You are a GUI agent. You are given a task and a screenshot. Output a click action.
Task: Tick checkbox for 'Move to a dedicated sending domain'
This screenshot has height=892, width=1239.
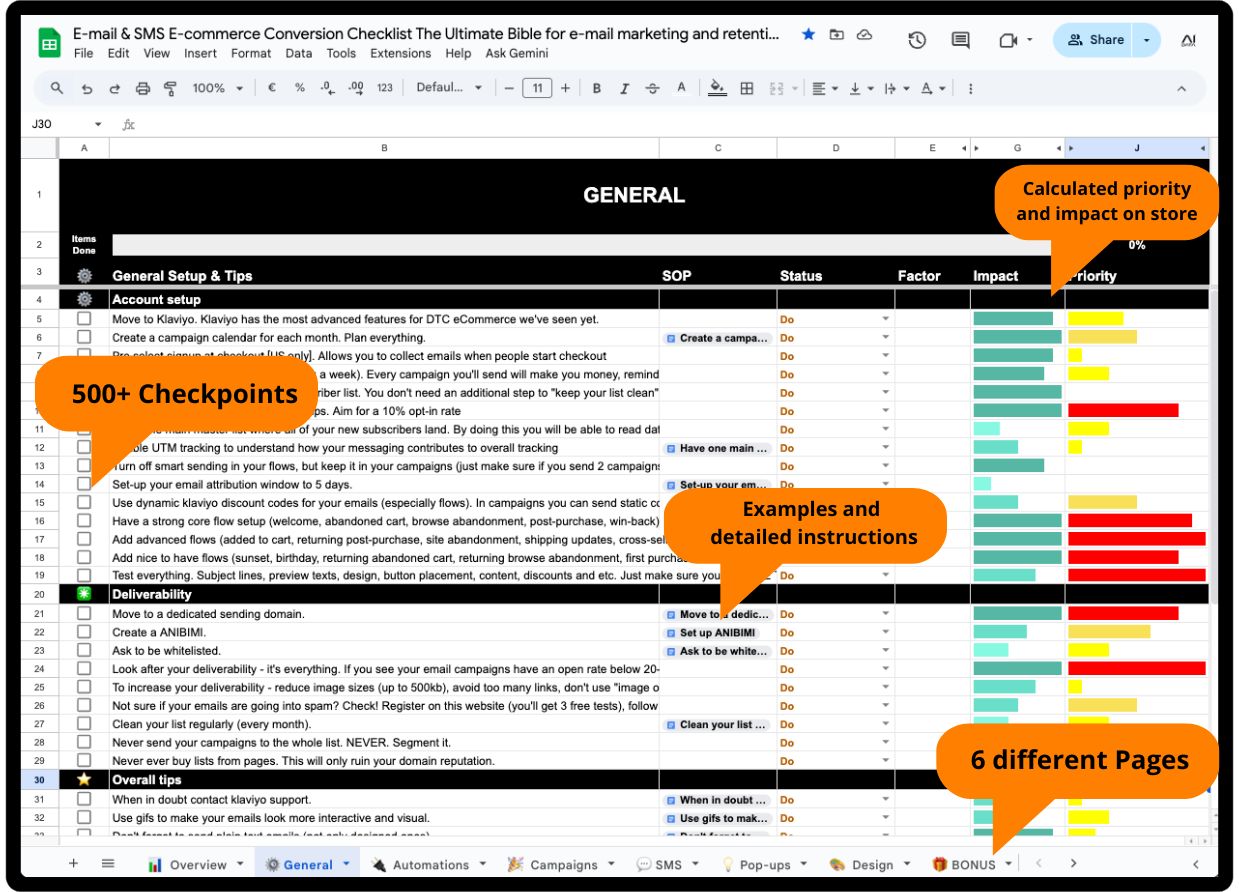84,614
